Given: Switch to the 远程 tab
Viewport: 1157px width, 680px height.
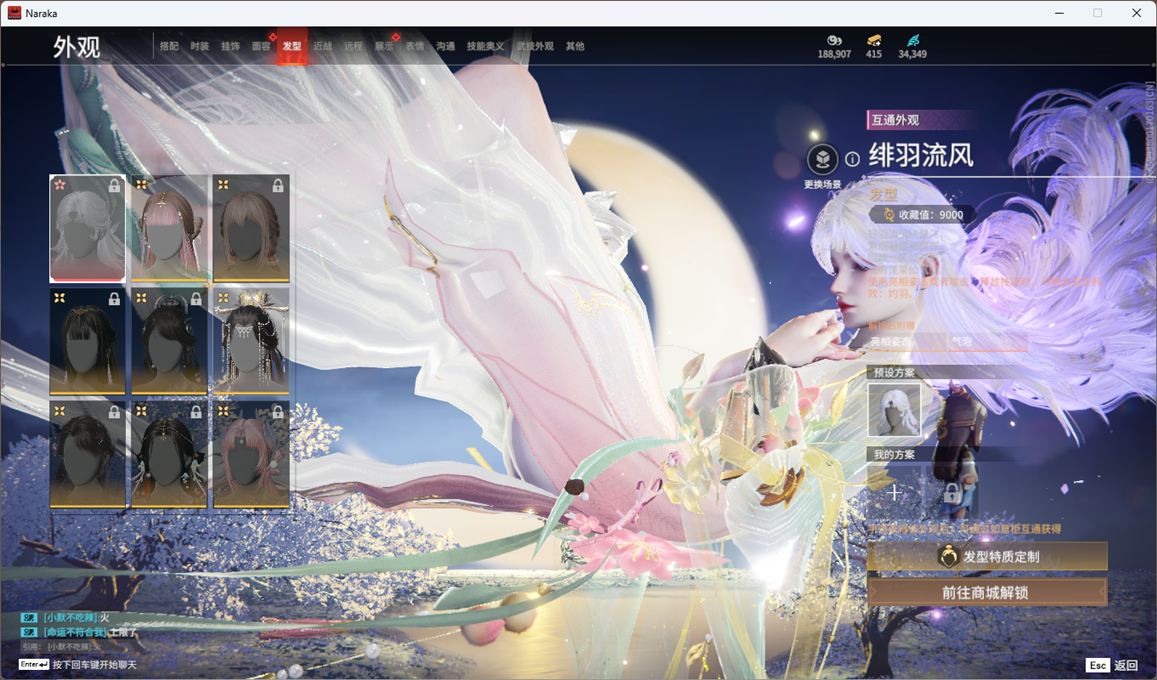Looking at the screenshot, I should pyautogui.click(x=353, y=46).
